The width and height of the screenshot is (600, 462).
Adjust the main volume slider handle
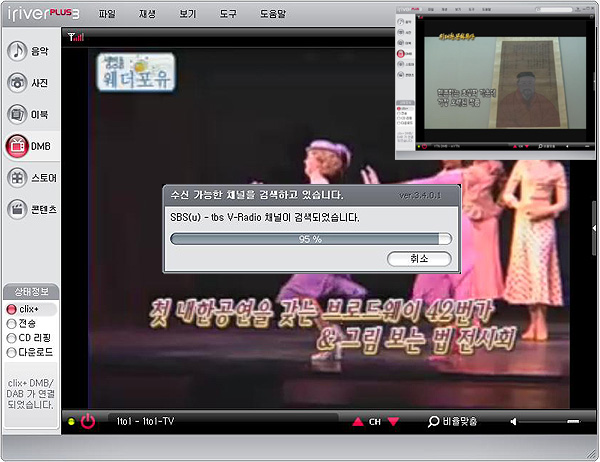pos(573,421)
